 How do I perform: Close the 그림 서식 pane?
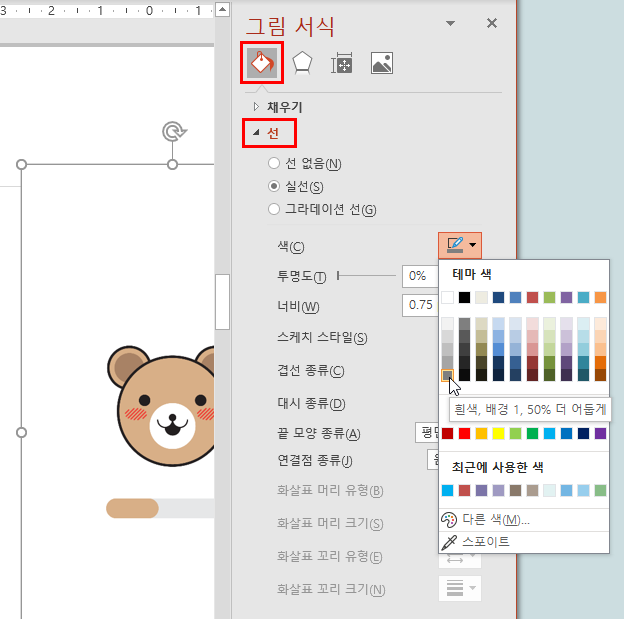click(x=491, y=23)
